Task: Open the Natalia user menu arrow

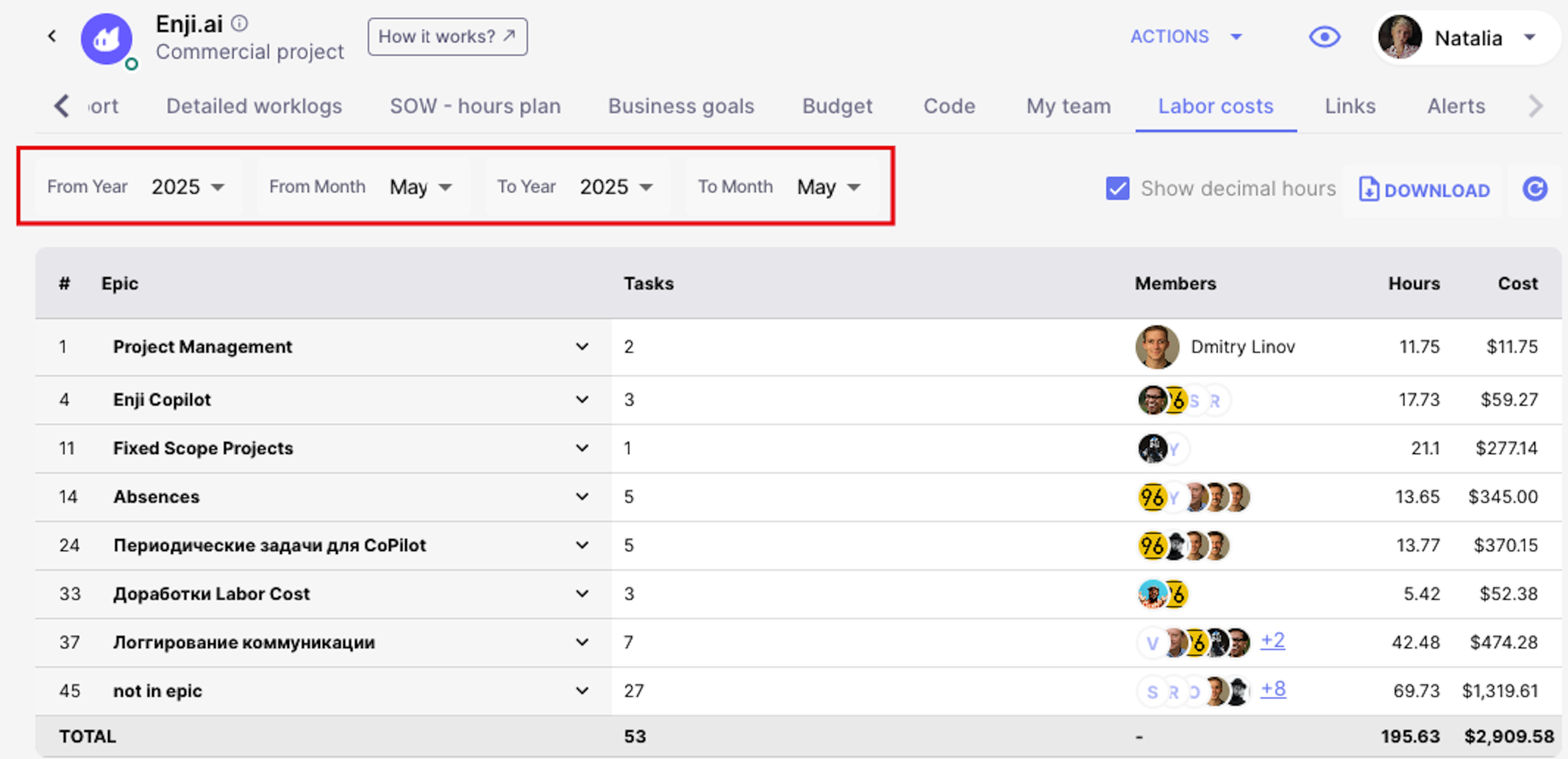Action: point(1530,38)
